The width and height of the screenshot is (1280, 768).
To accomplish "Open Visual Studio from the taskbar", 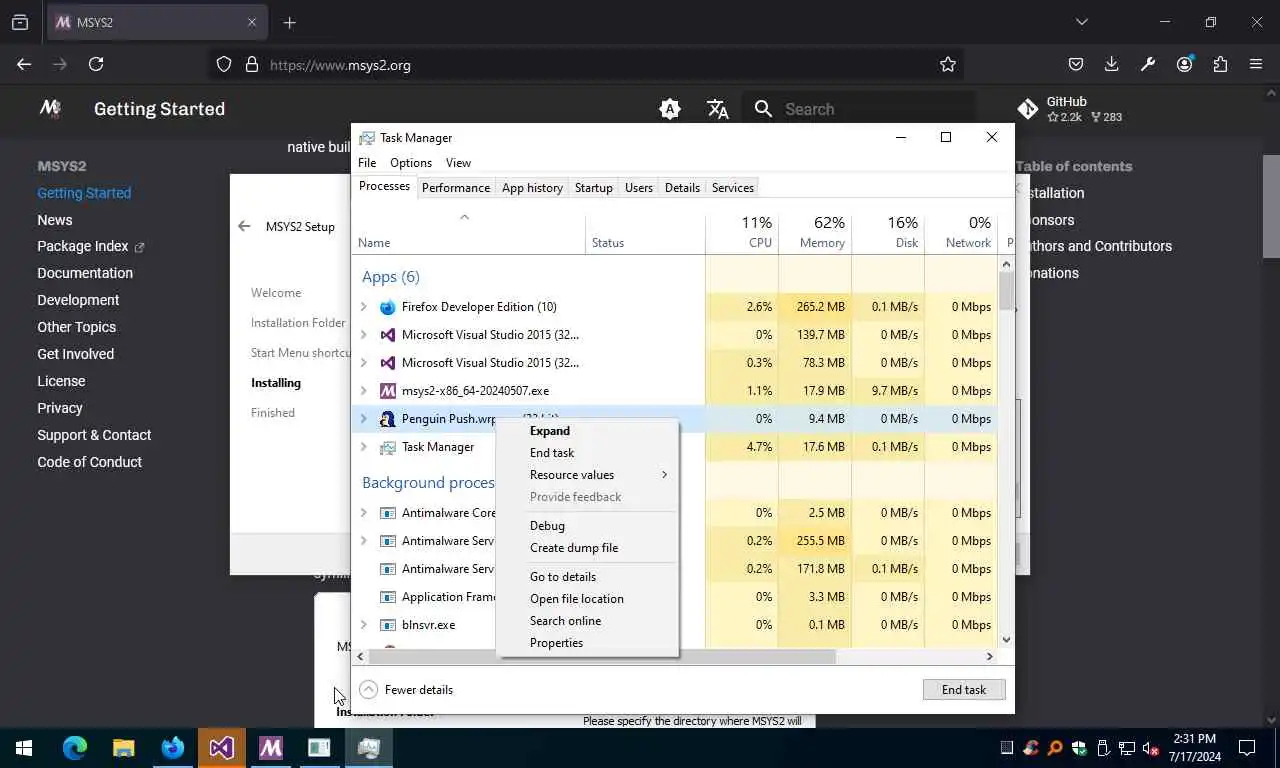I will 222,747.
